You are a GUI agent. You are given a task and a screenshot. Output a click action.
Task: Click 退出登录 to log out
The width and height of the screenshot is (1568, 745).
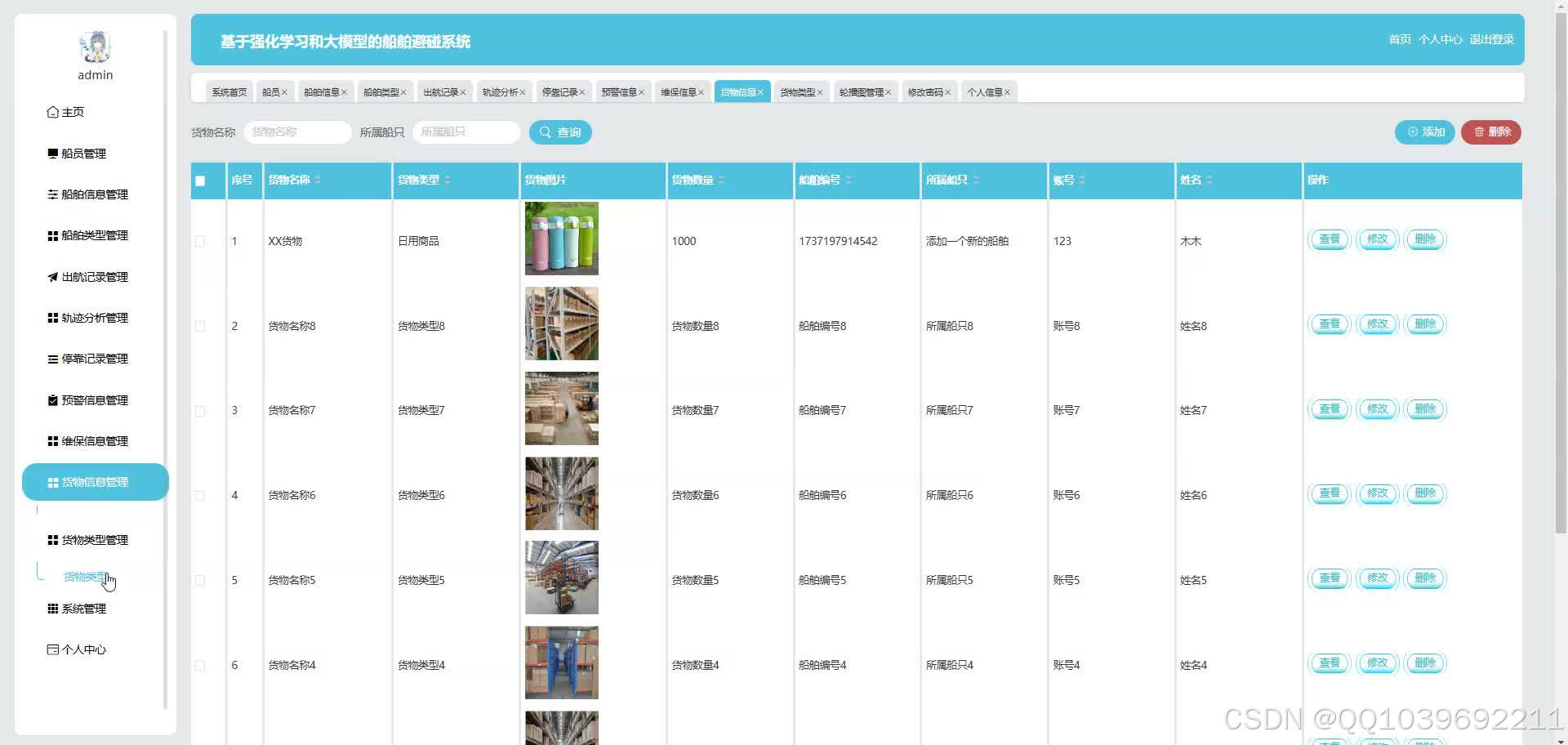tap(1491, 39)
